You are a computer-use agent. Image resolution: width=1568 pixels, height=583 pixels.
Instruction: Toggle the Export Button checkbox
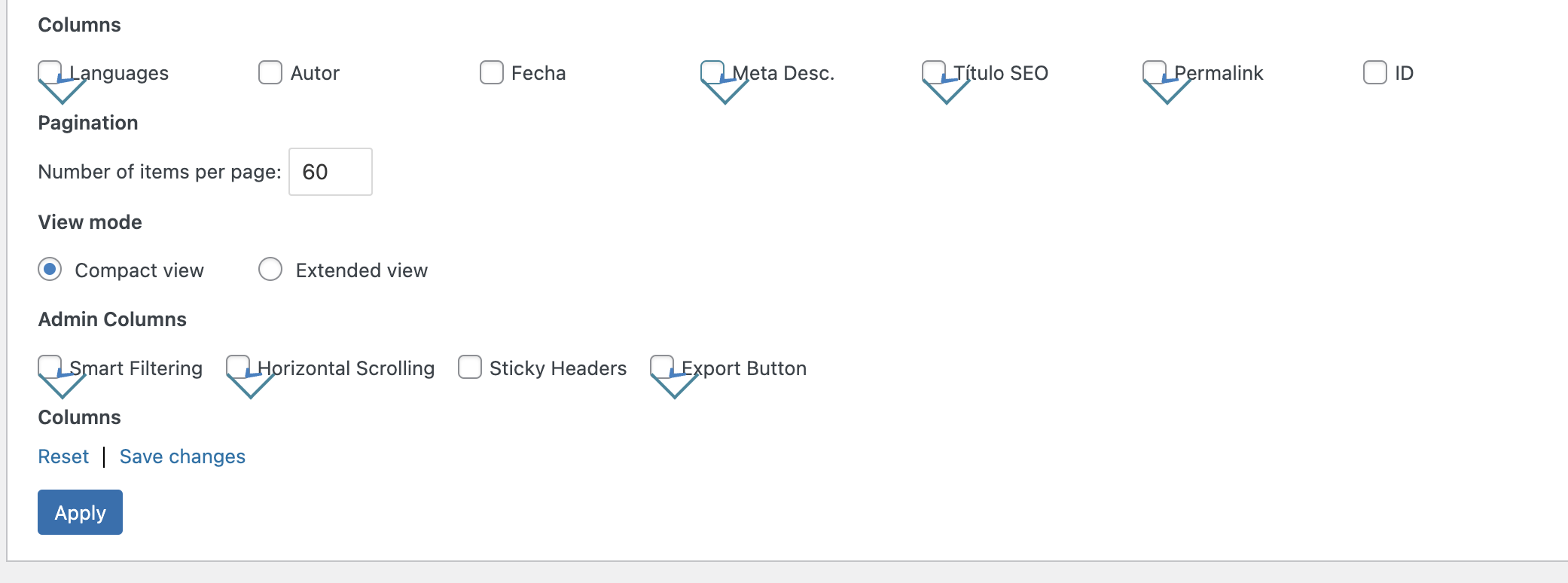662,368
